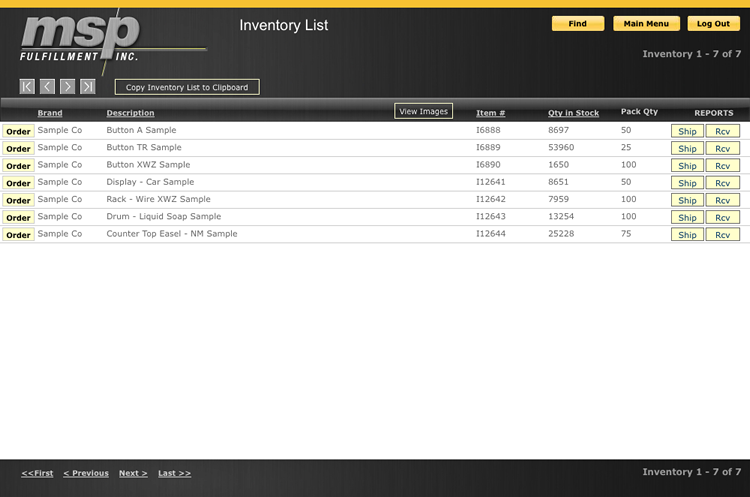This screenshot has width=750, height=497.
Task: Follow the footer Last >> link
Action: point(174,473)
